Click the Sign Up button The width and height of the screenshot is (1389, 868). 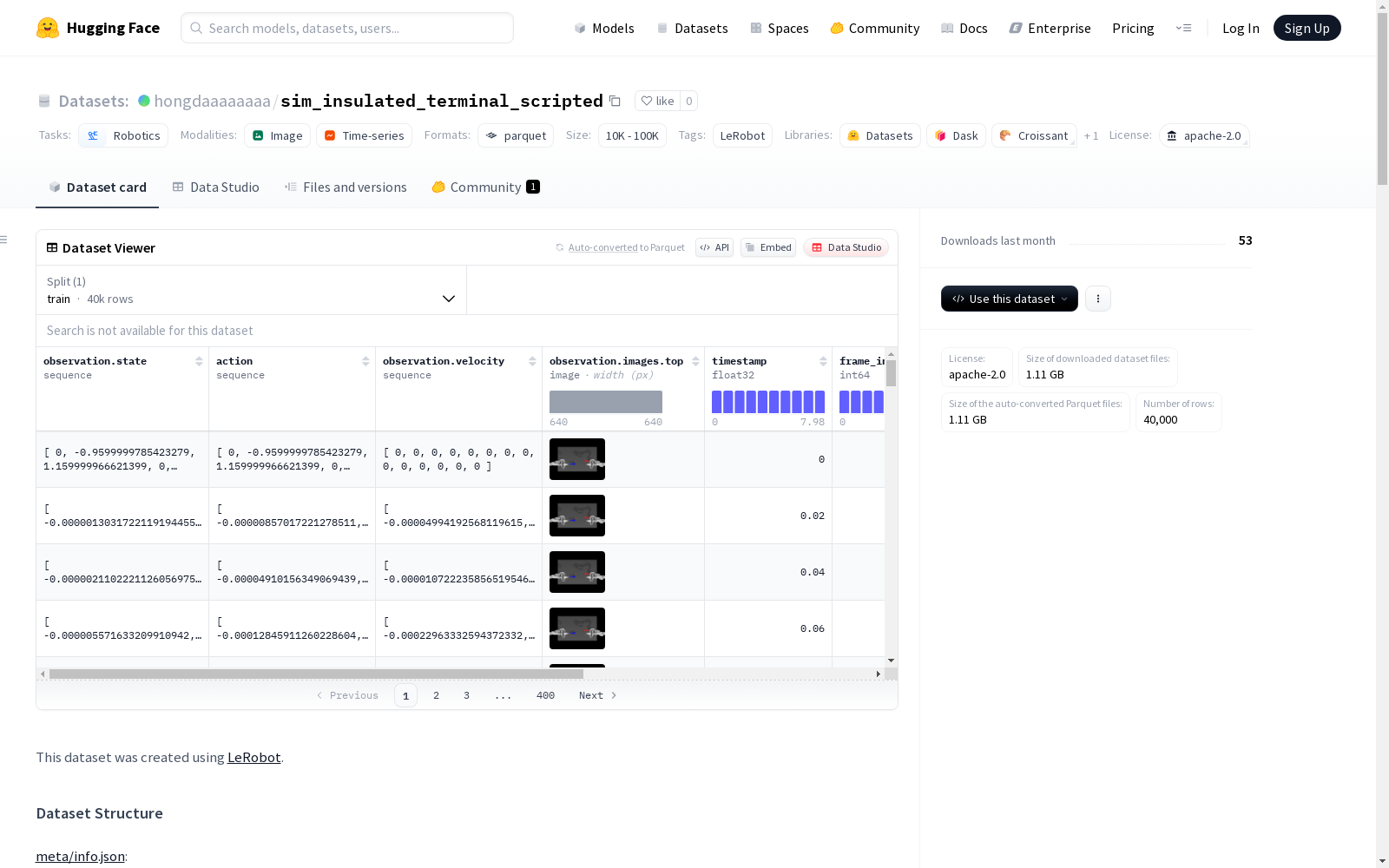1307,28
